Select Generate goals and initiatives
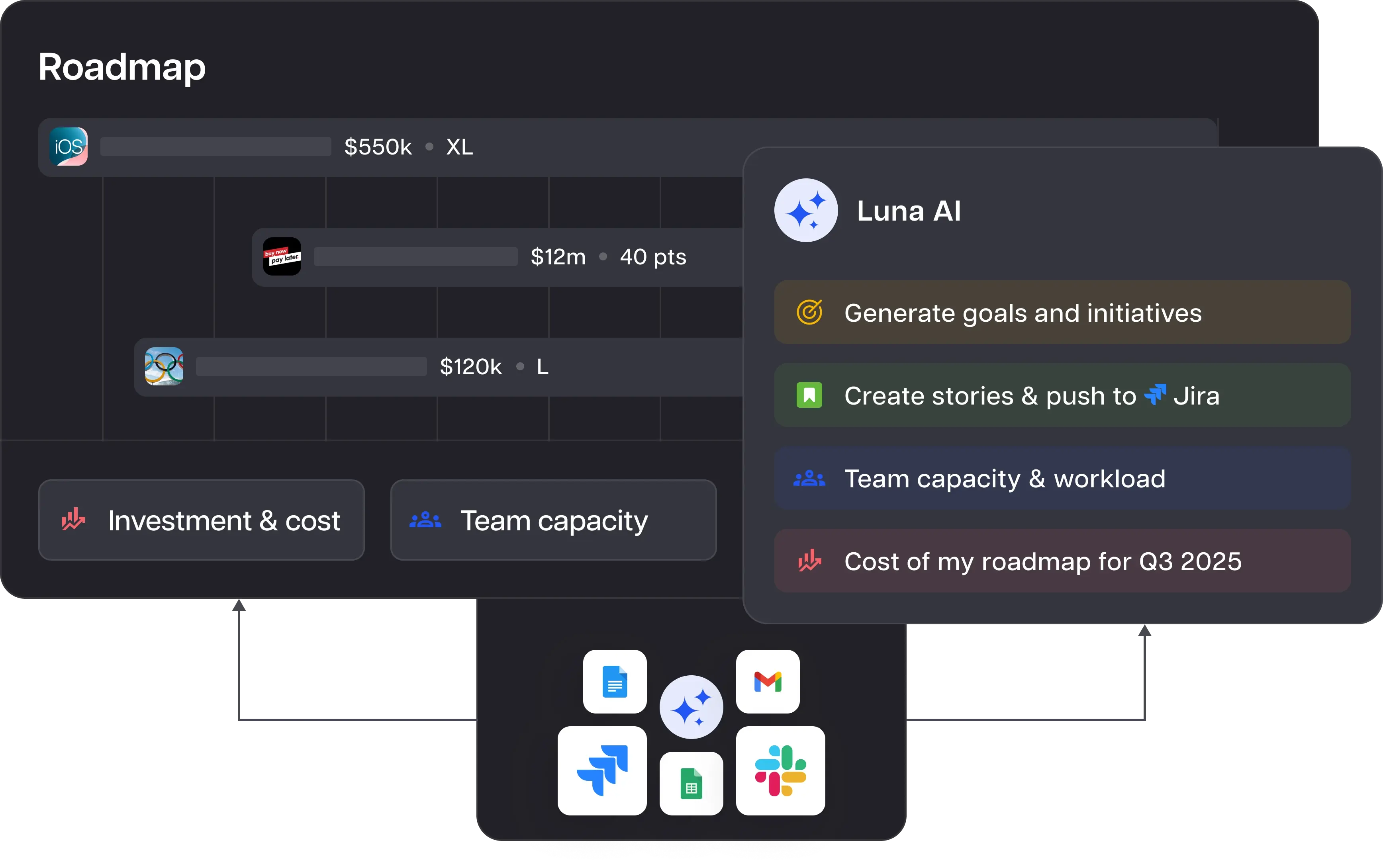1383x868 pixels. click(1062, 313)
